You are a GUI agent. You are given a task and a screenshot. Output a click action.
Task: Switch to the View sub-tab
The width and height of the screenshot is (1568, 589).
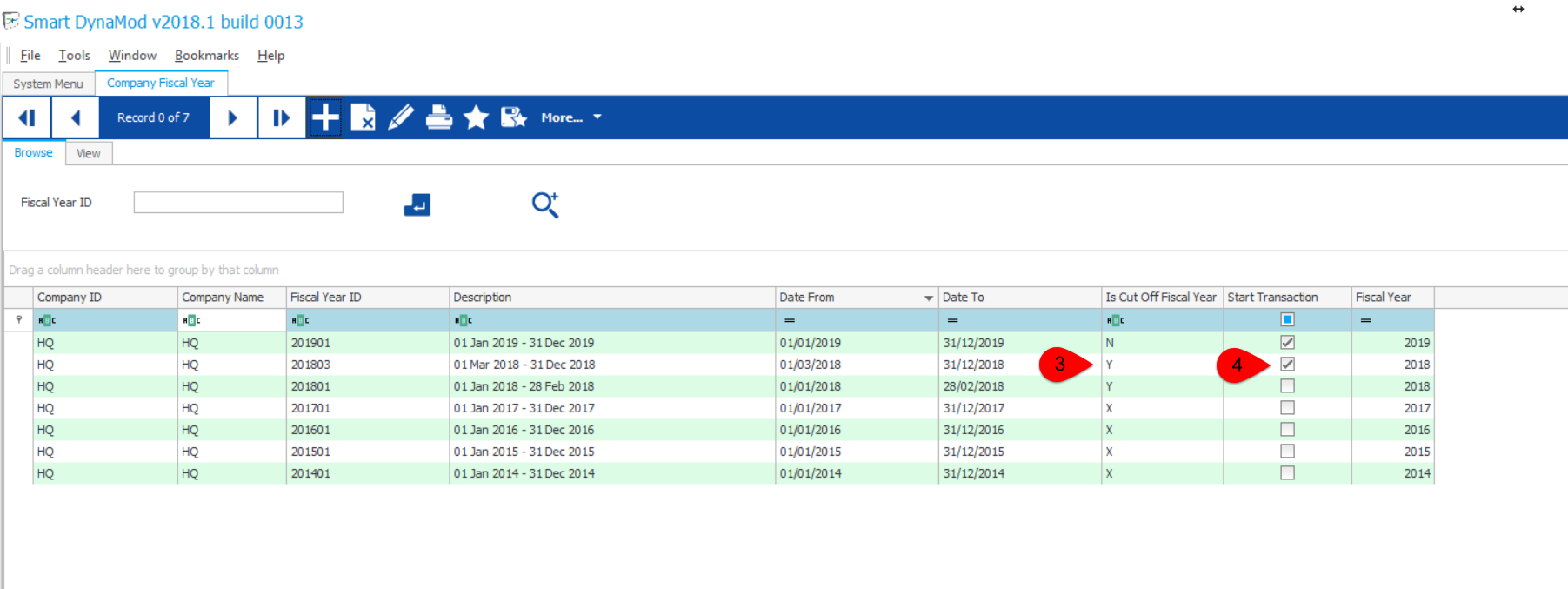tap(89, 153)
